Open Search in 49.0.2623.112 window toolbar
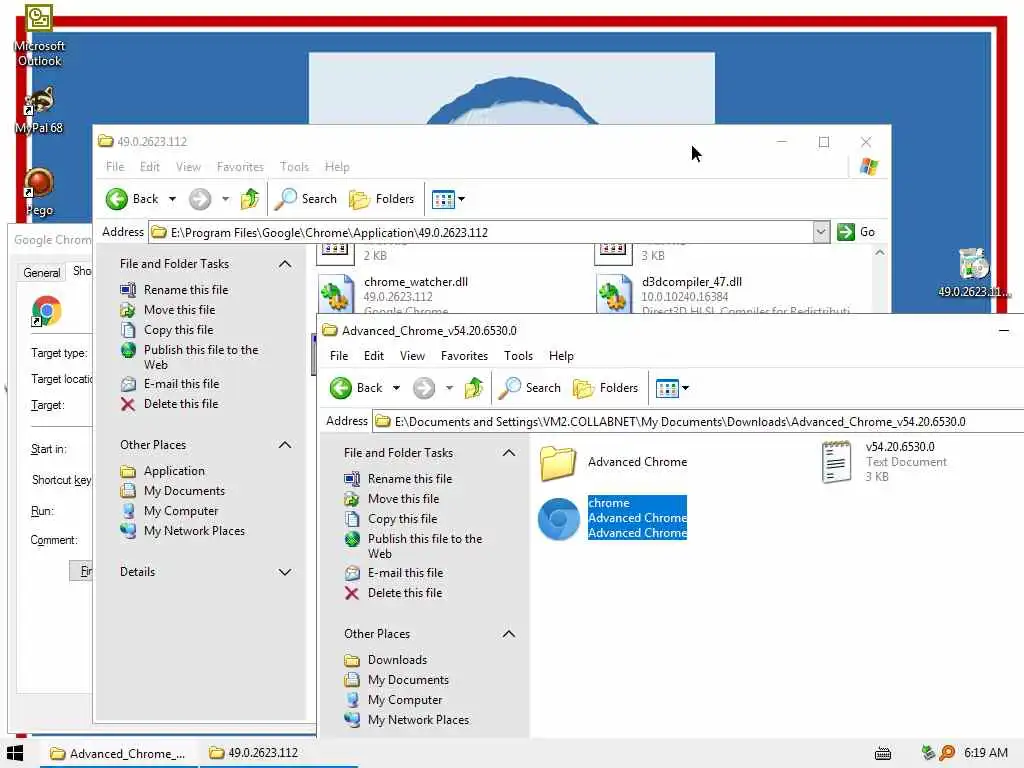This screenshot has height=768, width=1024. 306,199
